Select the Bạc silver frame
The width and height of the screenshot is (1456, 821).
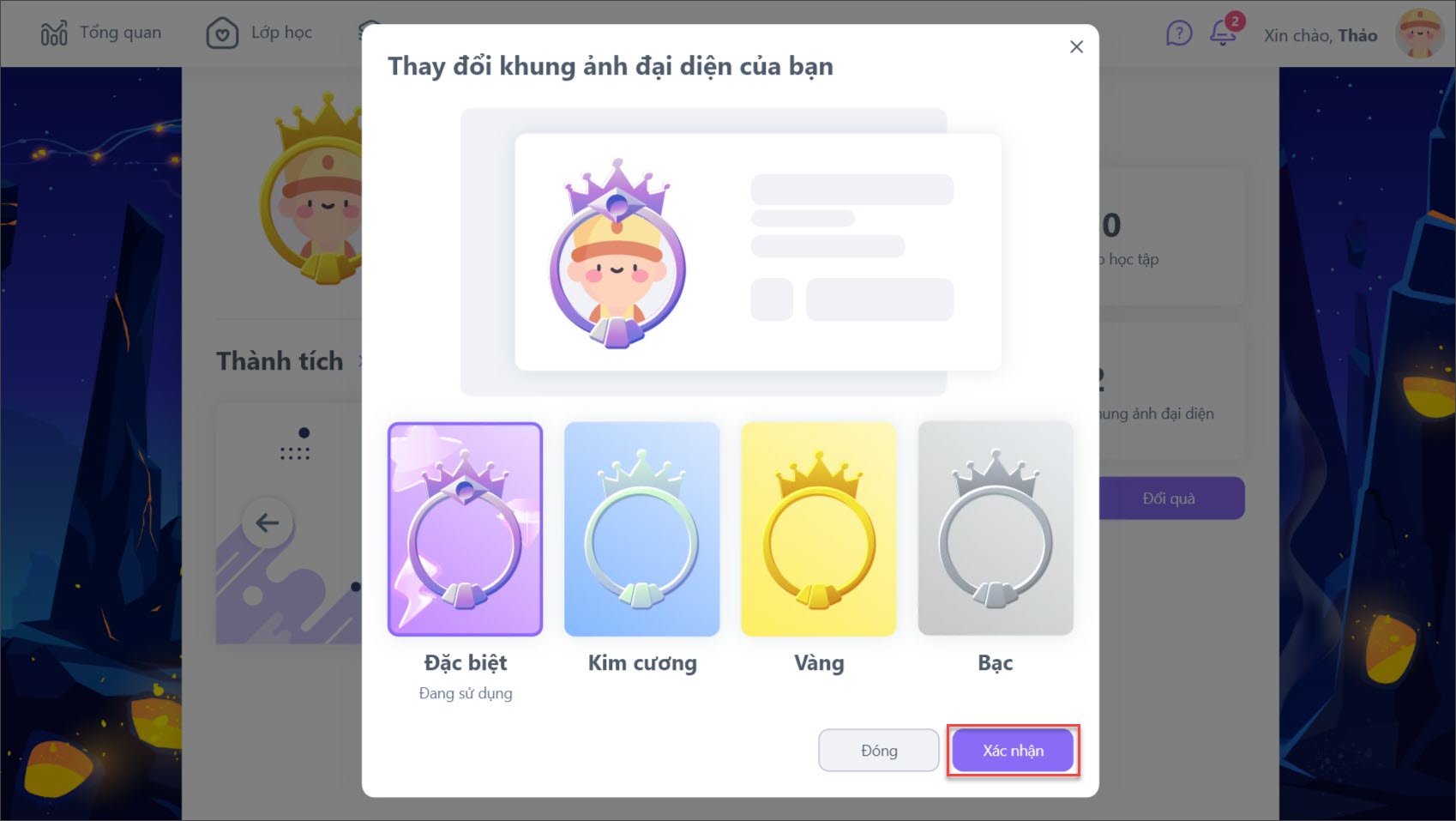pyautogui.click(x=996, y=529)
